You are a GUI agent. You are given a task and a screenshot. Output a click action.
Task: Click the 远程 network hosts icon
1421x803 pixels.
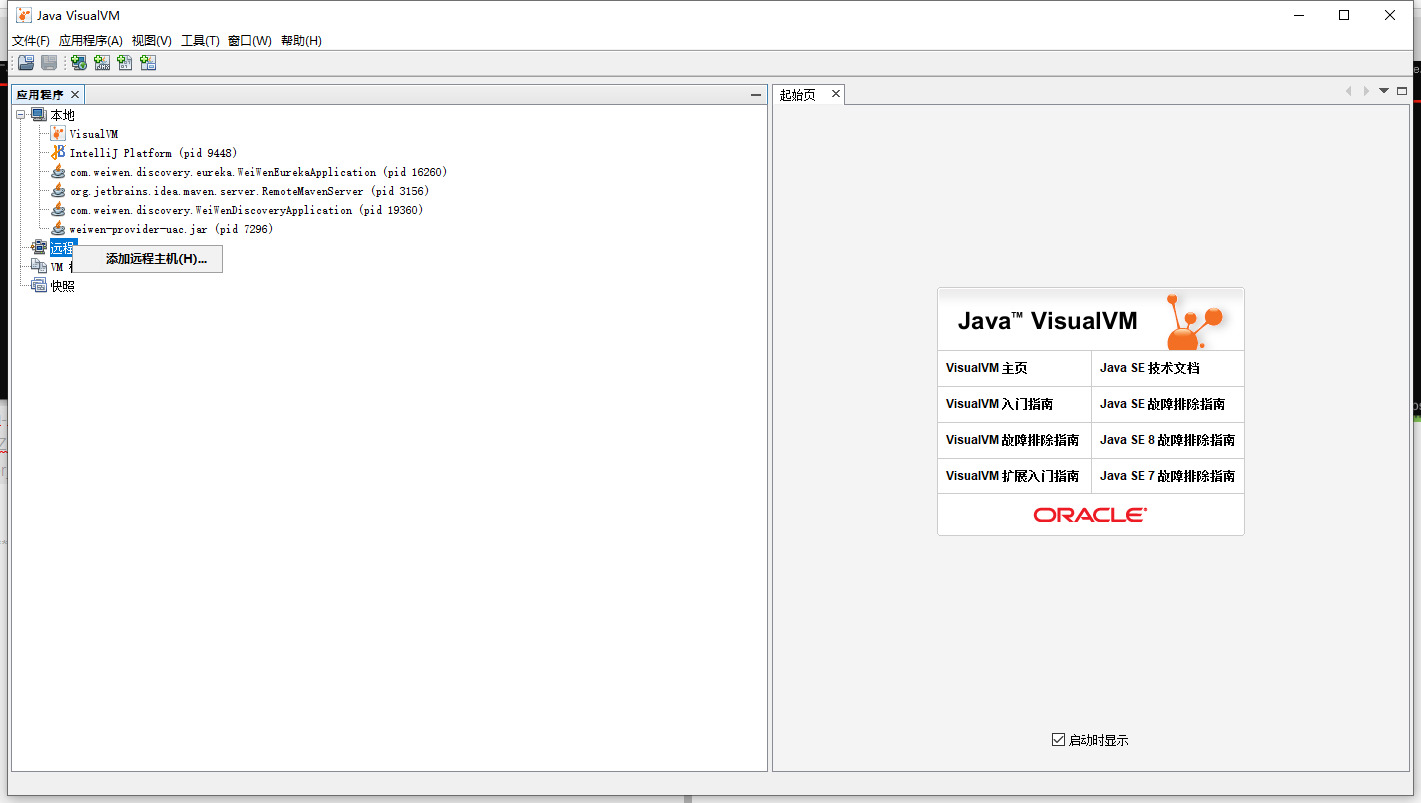tap(39, 247)
